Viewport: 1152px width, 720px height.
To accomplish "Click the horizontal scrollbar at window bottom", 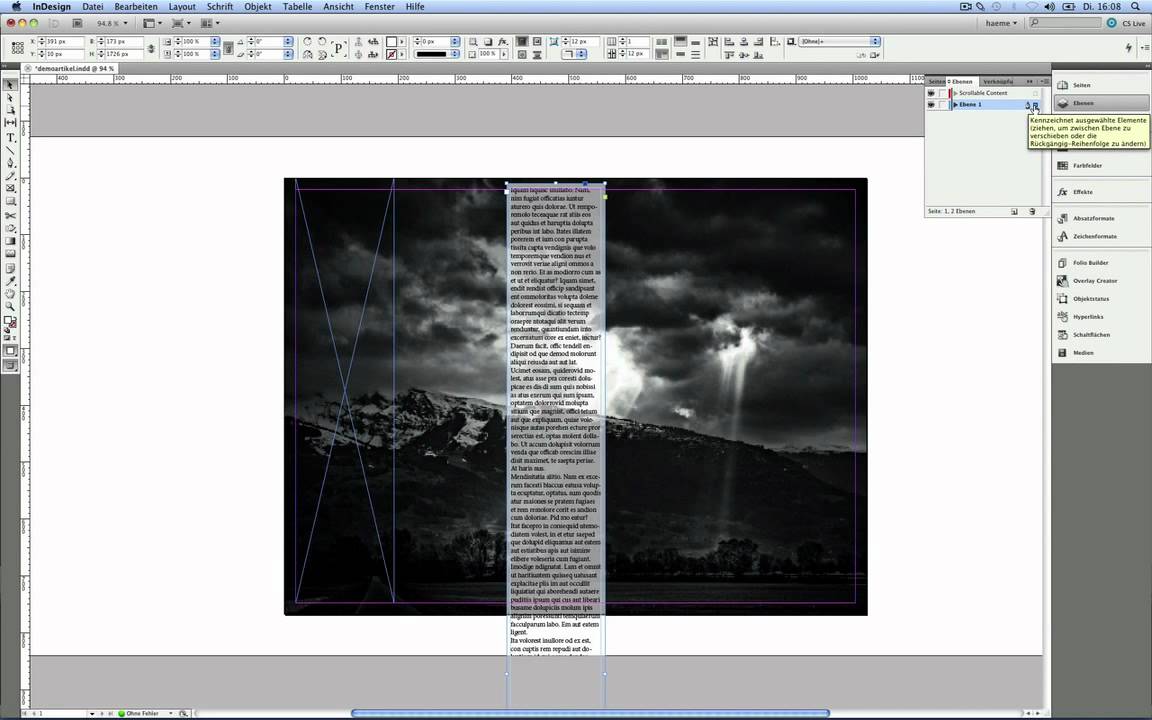I will pos(590,713).
